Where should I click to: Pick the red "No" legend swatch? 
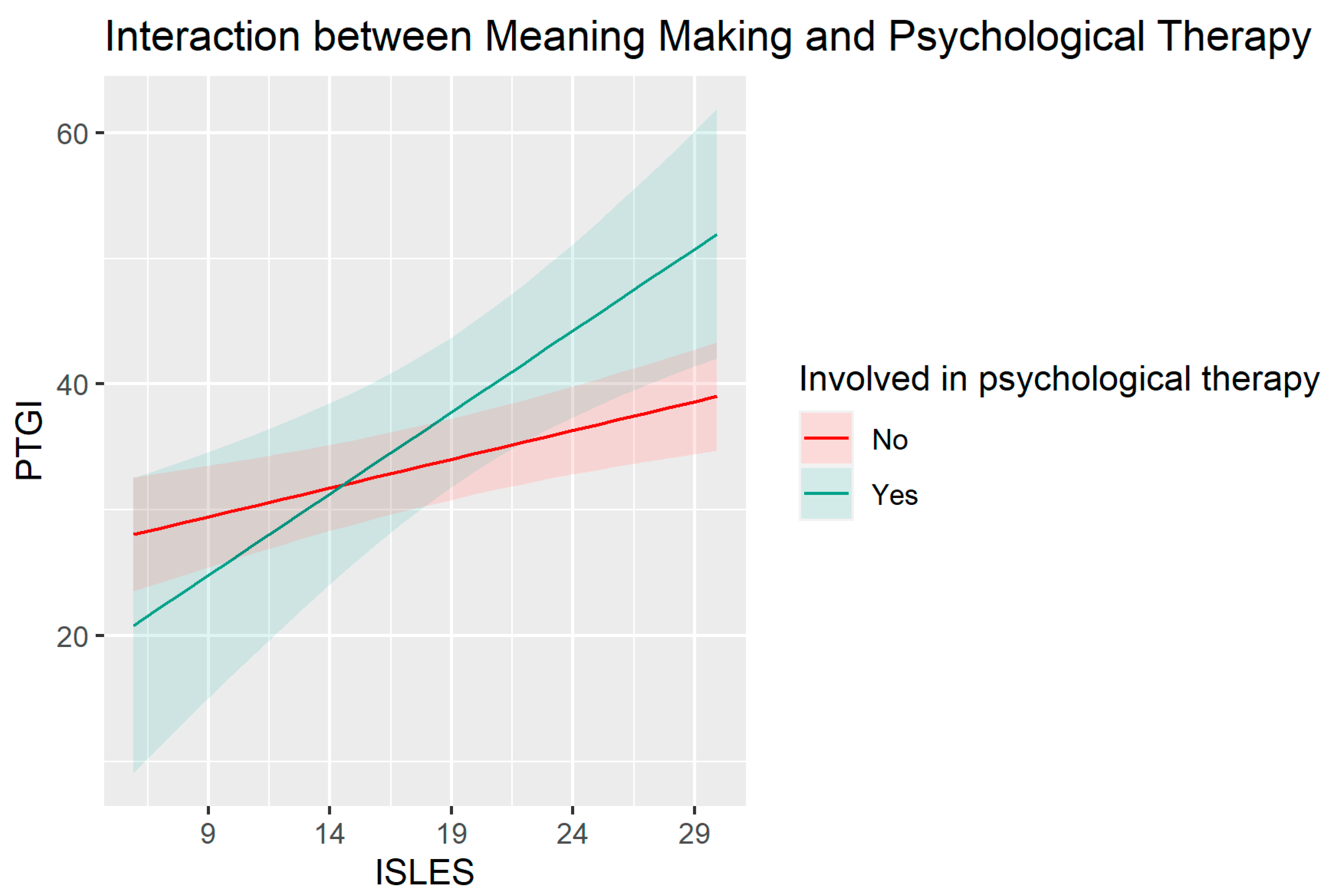click(826, 438)
